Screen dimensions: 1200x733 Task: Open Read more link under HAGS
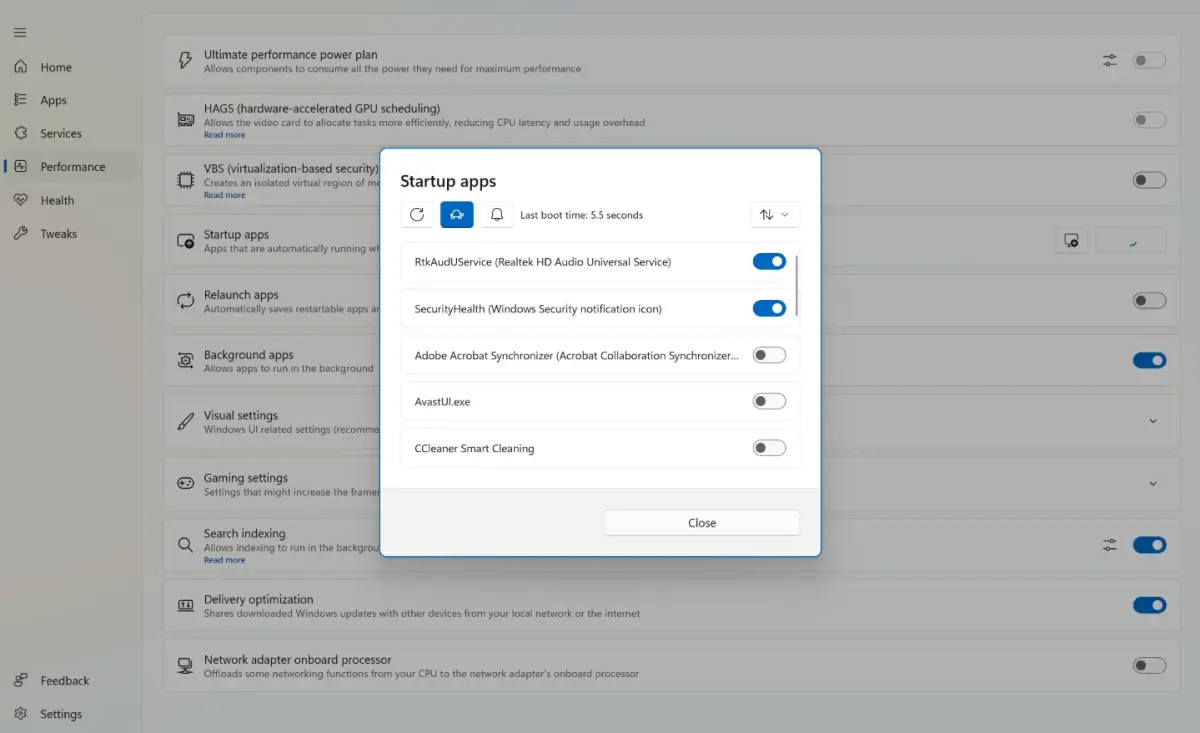[224, 135]
